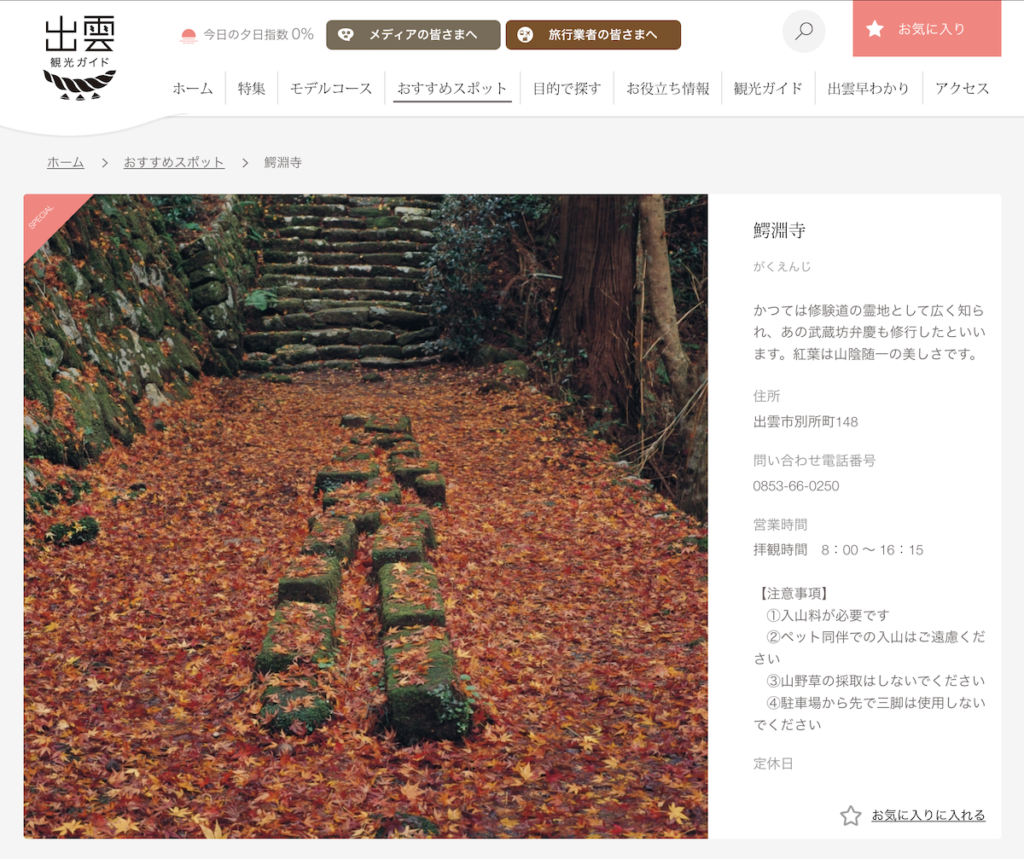Click the face icon in 旅行業者の皆さまへ

525,35
